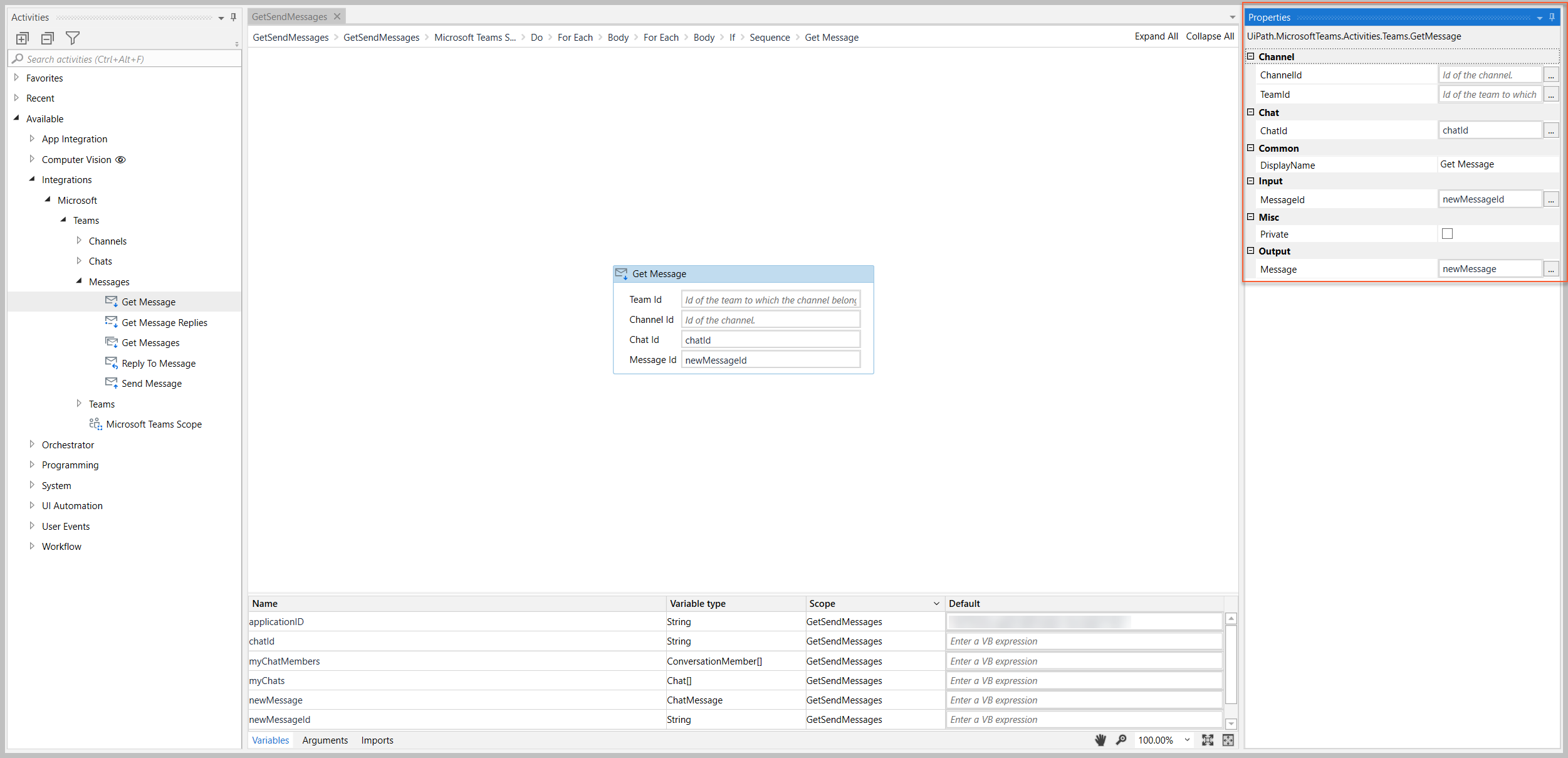Select For Each in the breadcrumb bar
This screenshot has height=758, width=1568.
[575, 37]
